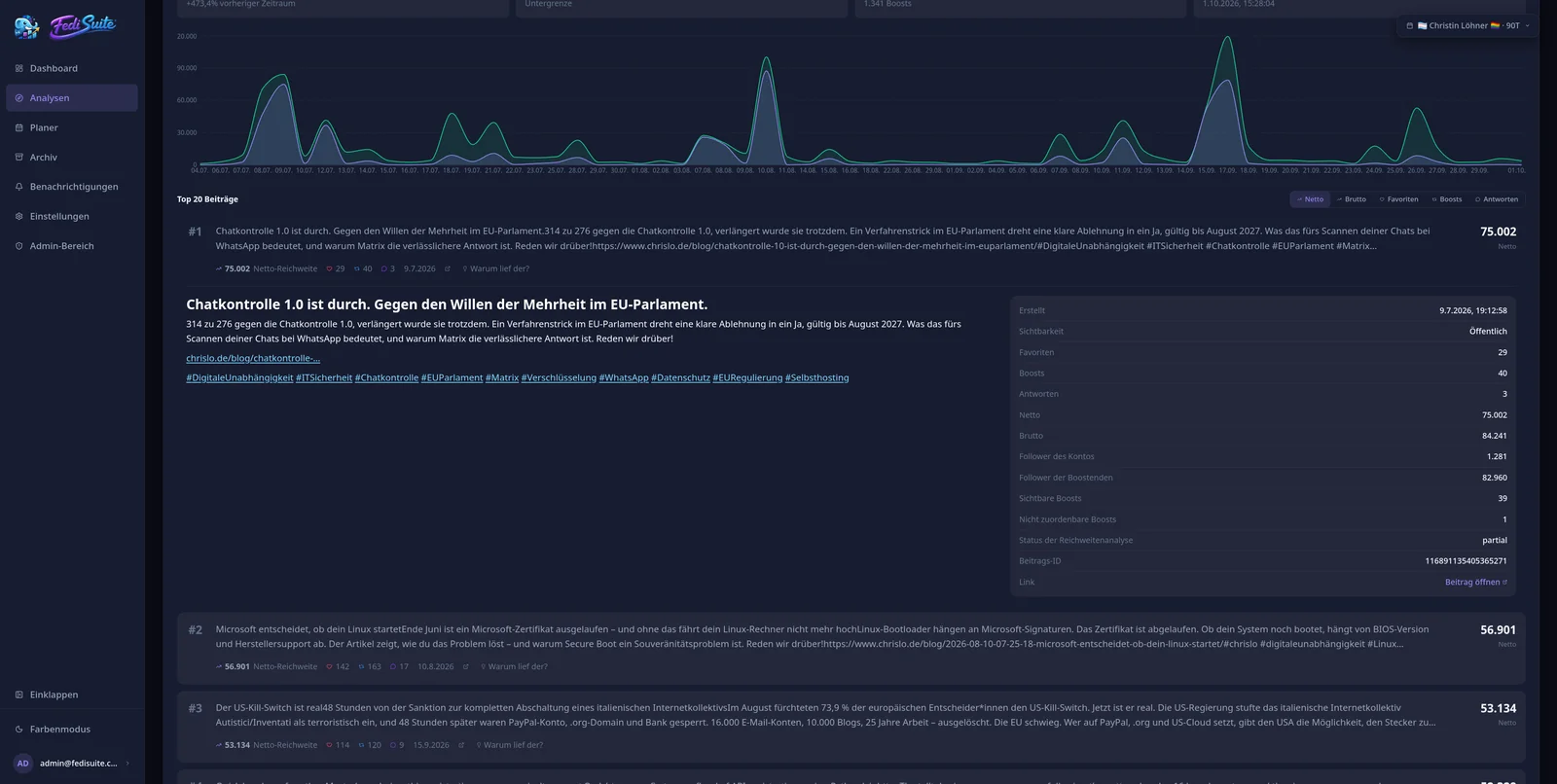The width and height of the screenshot is (1557, 784).
Task: Click the net reach trend icon on post #2
Action: tap(219, 667)
